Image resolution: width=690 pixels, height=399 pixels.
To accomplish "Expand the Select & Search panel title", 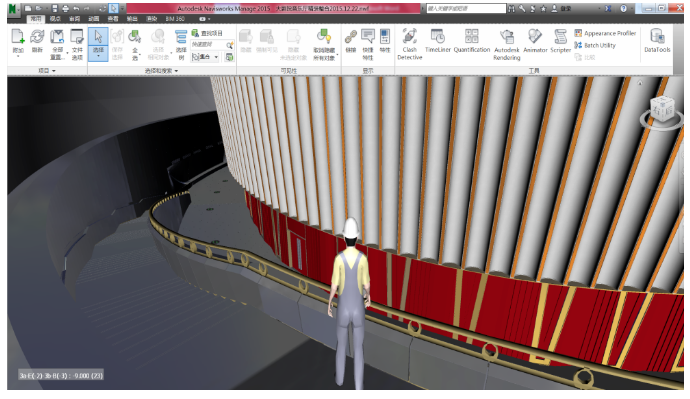I will click(161, 70).
